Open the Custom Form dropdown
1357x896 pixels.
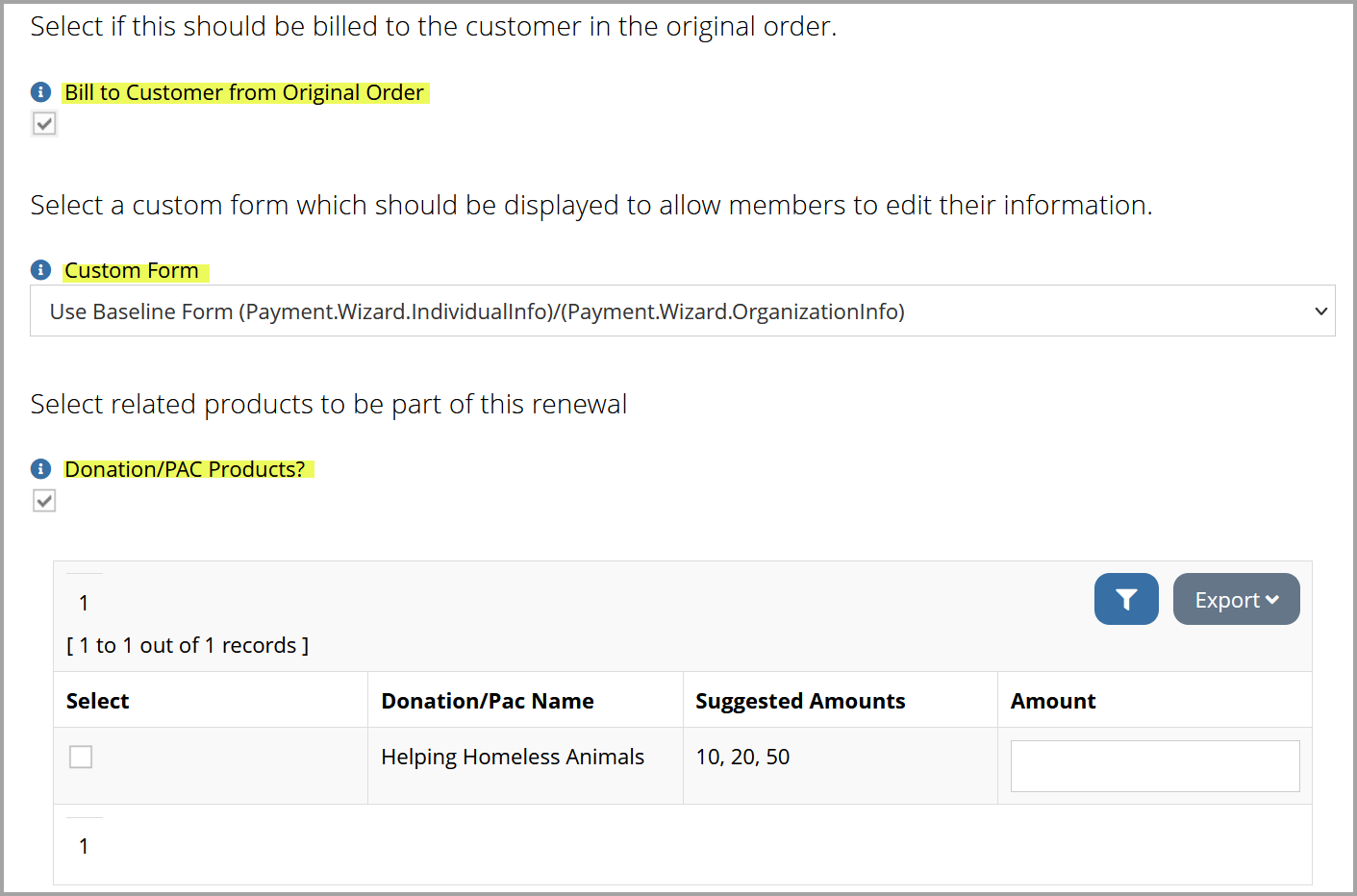click(x=683, y=311)
